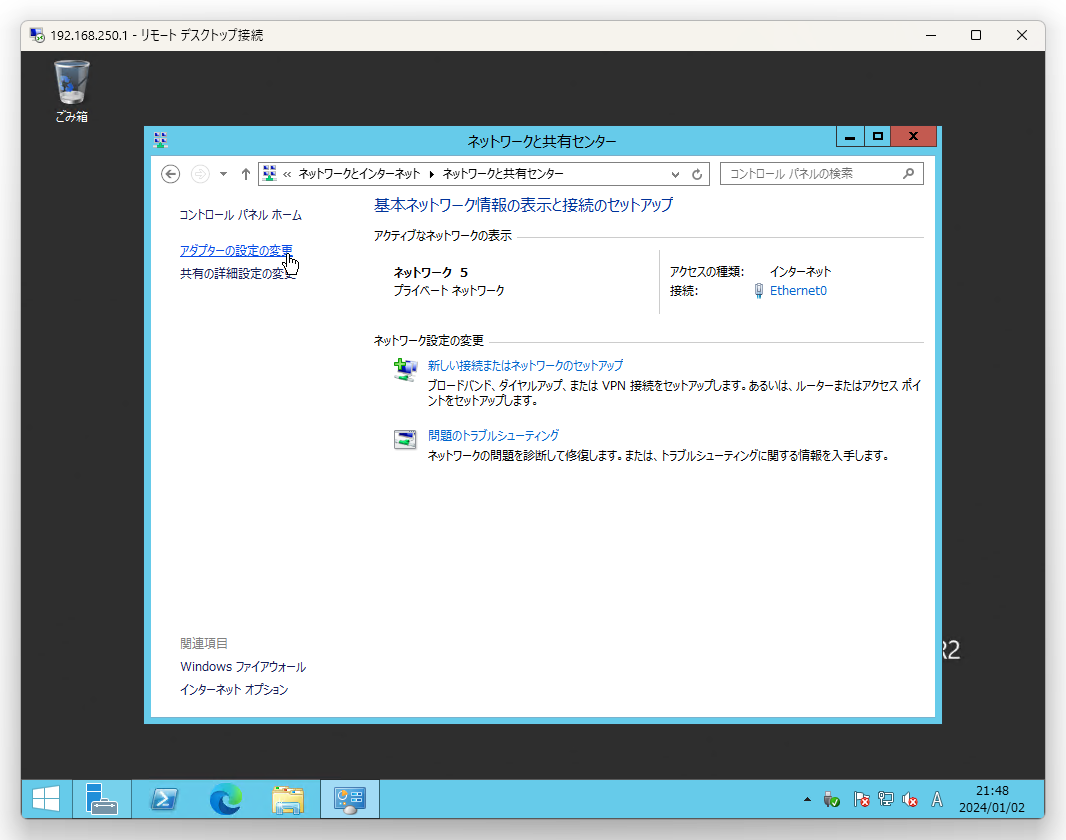Click the IME input mode A indicator

click(937, 800)
